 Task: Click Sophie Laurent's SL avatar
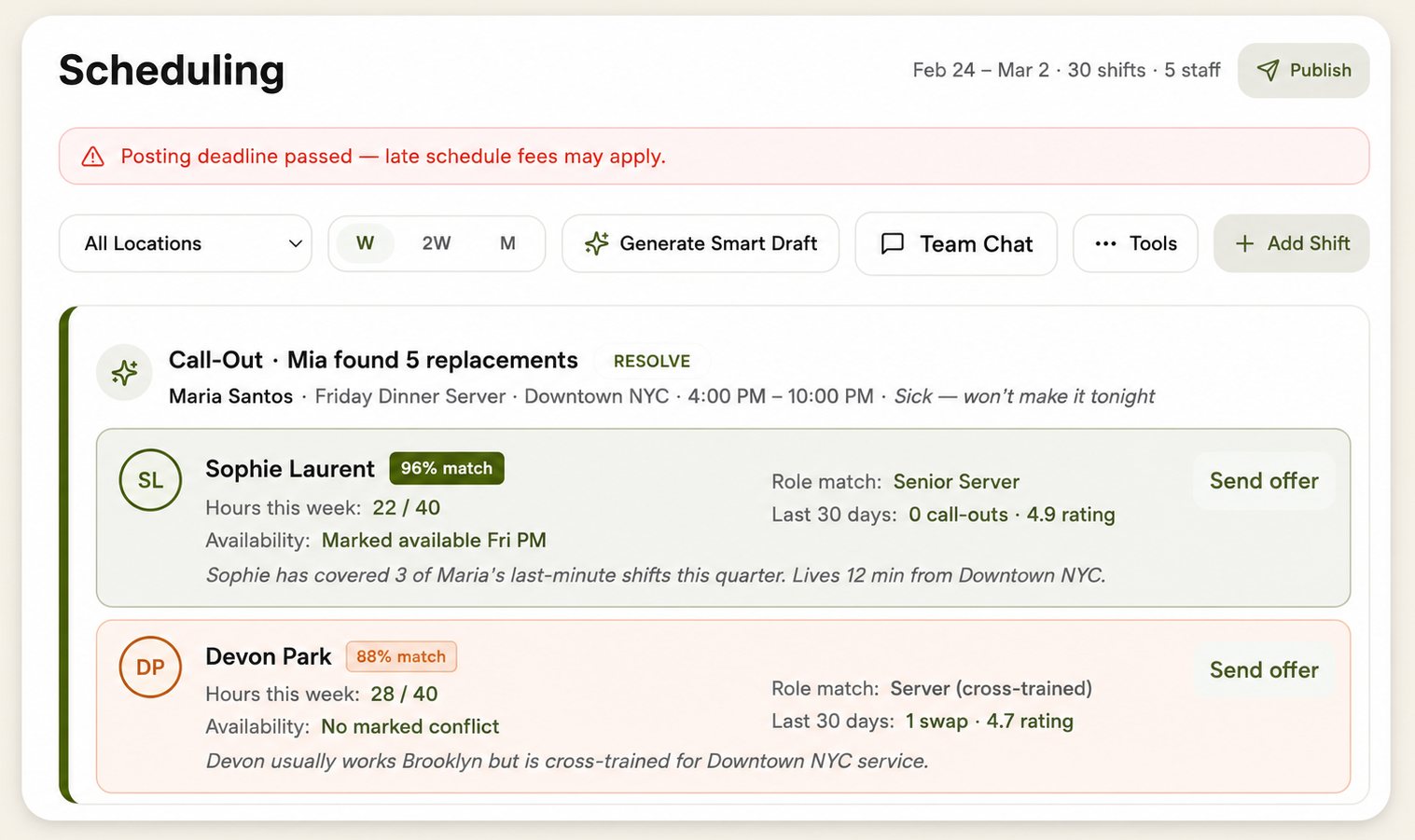click(150, 480)
